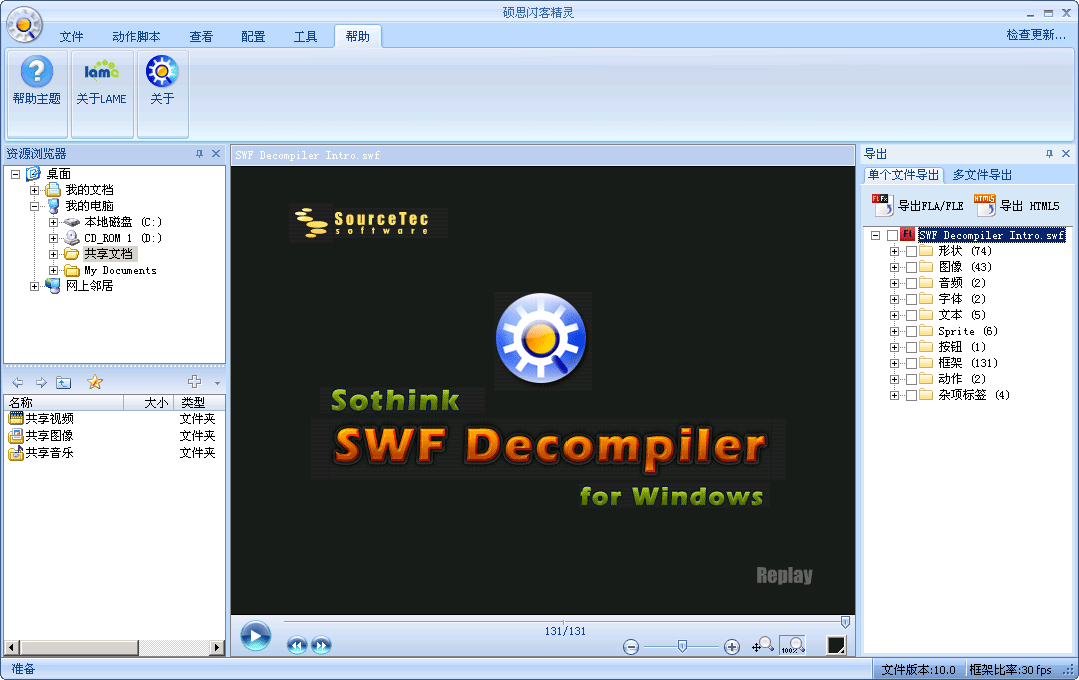Check the 图像 (43) checkbox
Viewport: 1079px width, 680px height.
[x=911, y=267]
